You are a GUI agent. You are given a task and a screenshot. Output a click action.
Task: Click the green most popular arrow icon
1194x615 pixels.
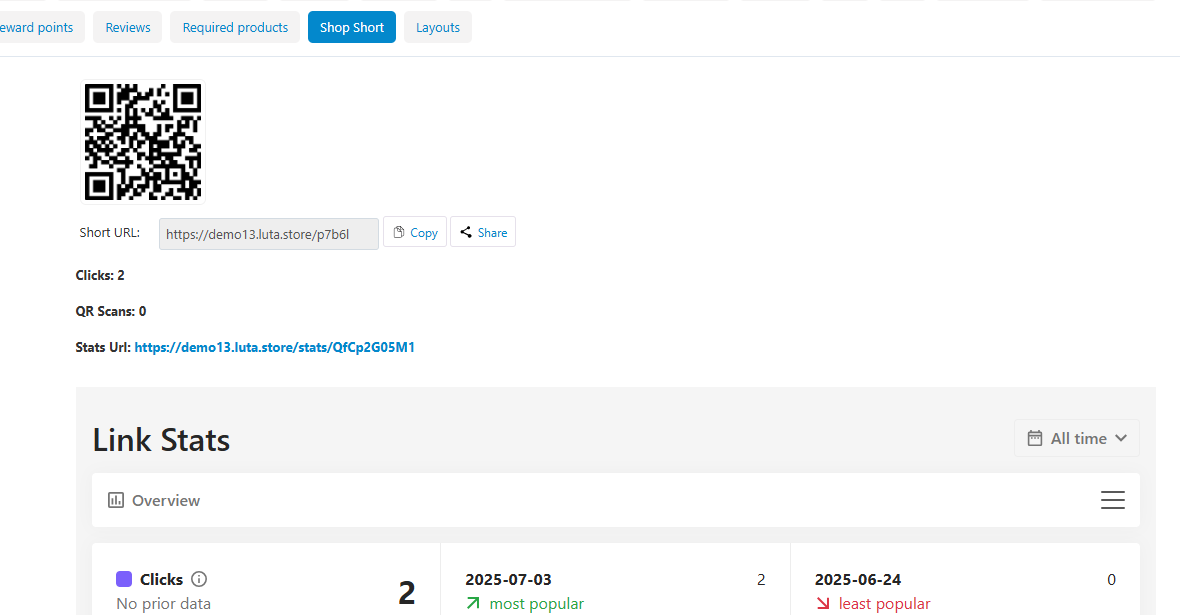click(474, 604)
